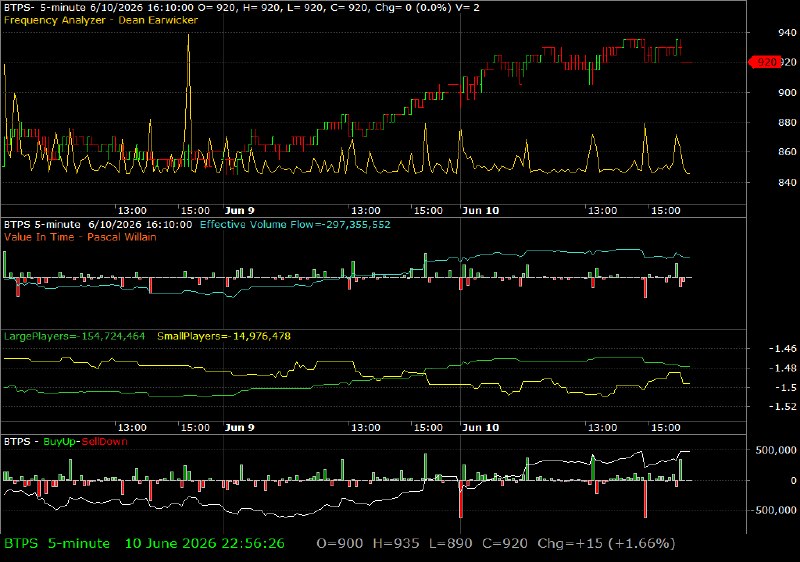Click the -1.46 axis value in players panel
This screenshot has width=800, height=562.
(783, 349)
